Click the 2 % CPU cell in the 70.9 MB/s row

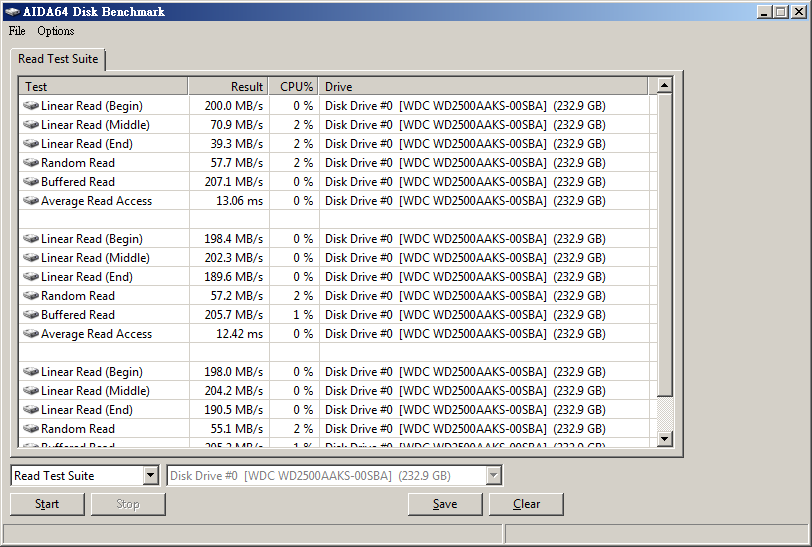click(x=294, y=125)
